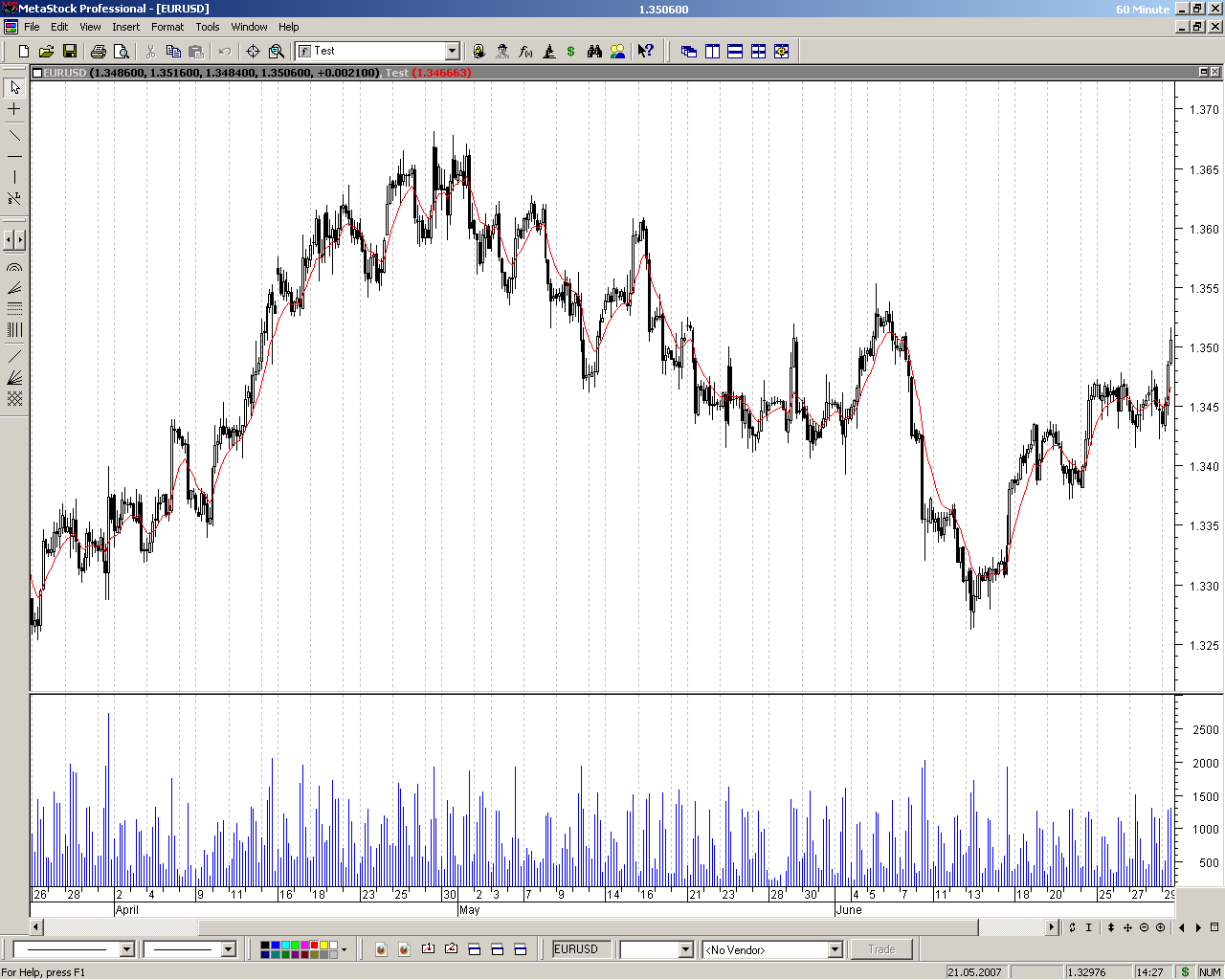The height and width of the screenshot is (980, 1225).
Task: Save chart with the floppy disk icon
Action: (x=69, y=52)
